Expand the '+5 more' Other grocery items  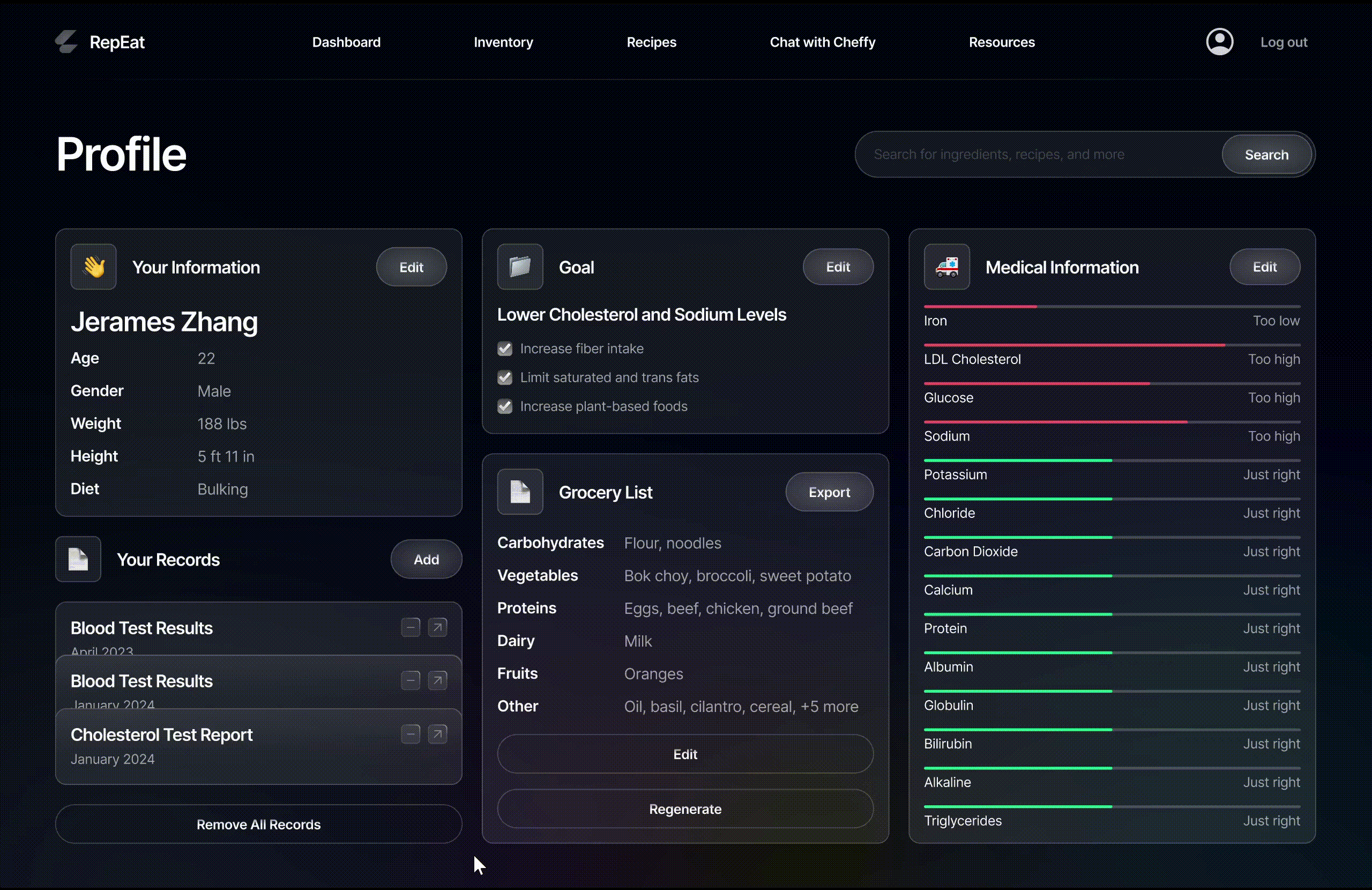pyautogui.click(x=829, y=707)
